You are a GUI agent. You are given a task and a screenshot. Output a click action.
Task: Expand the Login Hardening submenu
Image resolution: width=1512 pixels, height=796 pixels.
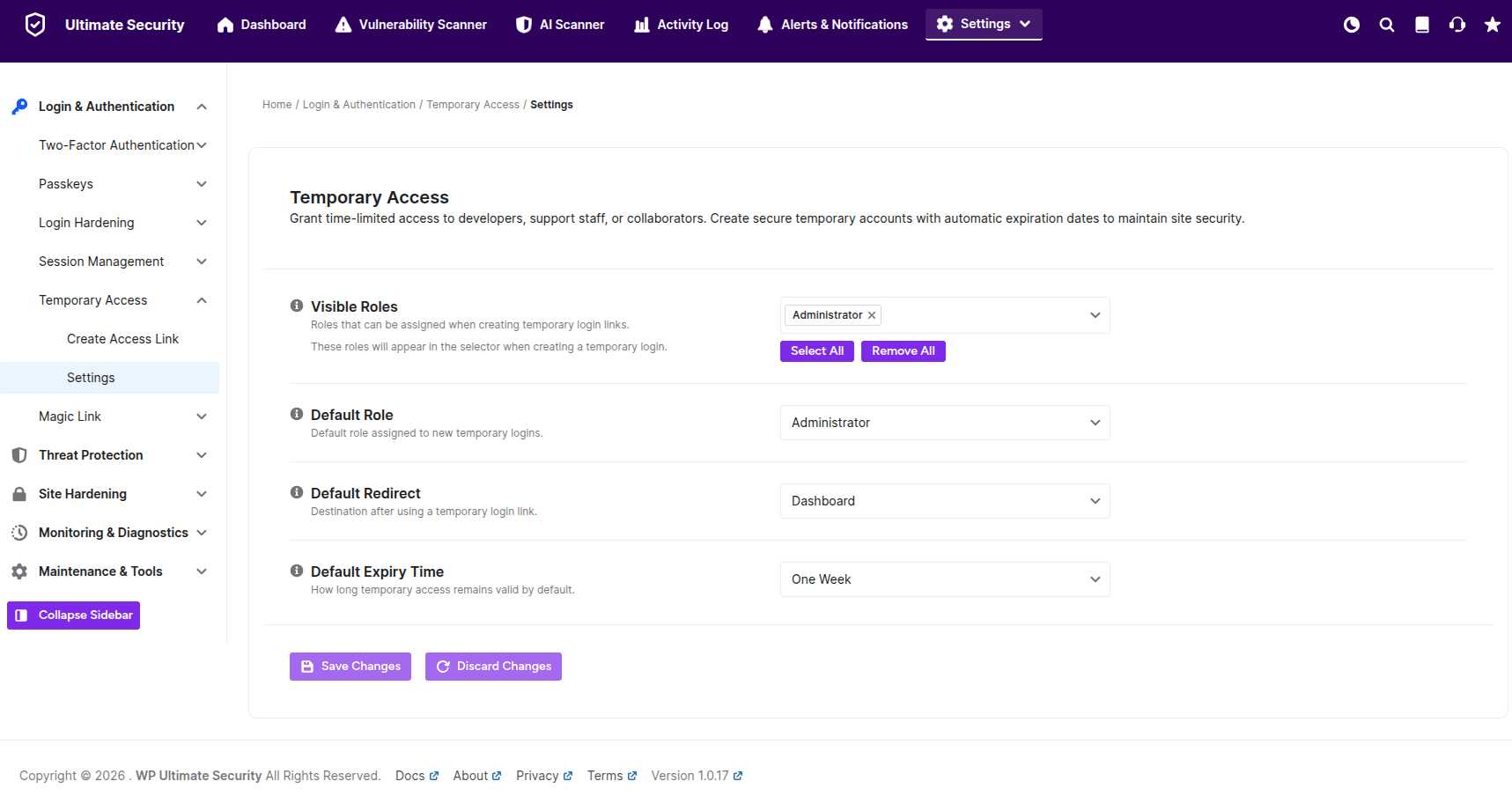[x=202, y=223]
